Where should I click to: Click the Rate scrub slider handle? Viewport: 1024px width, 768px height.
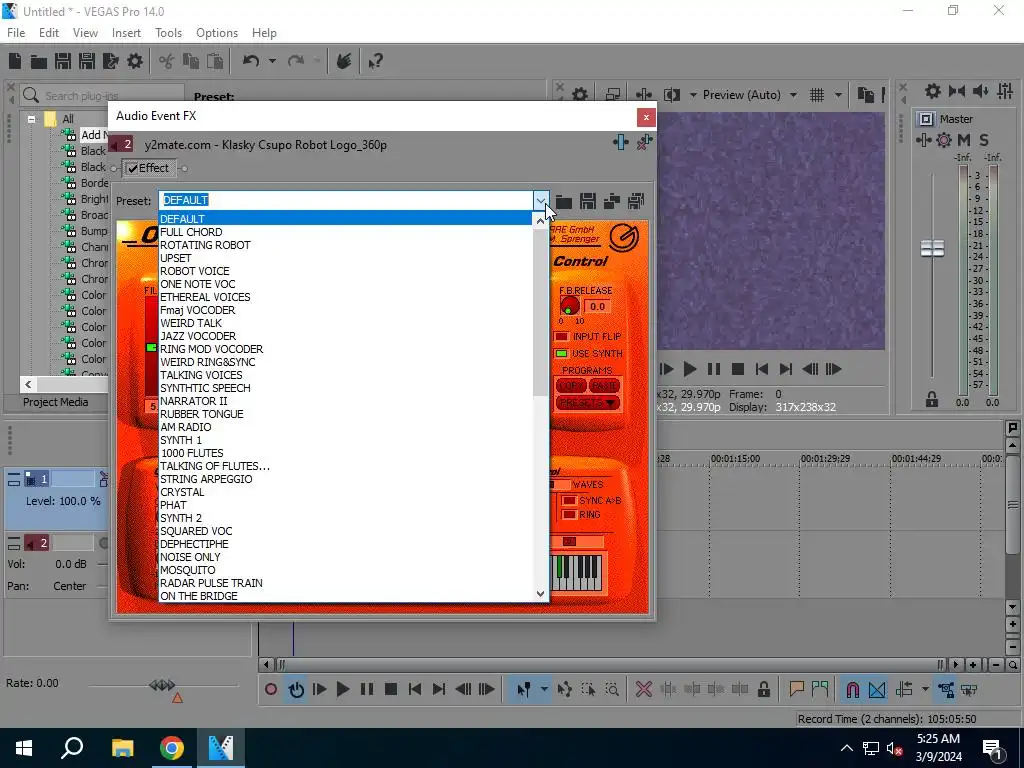pyautogui.click(x=162, y=685)
